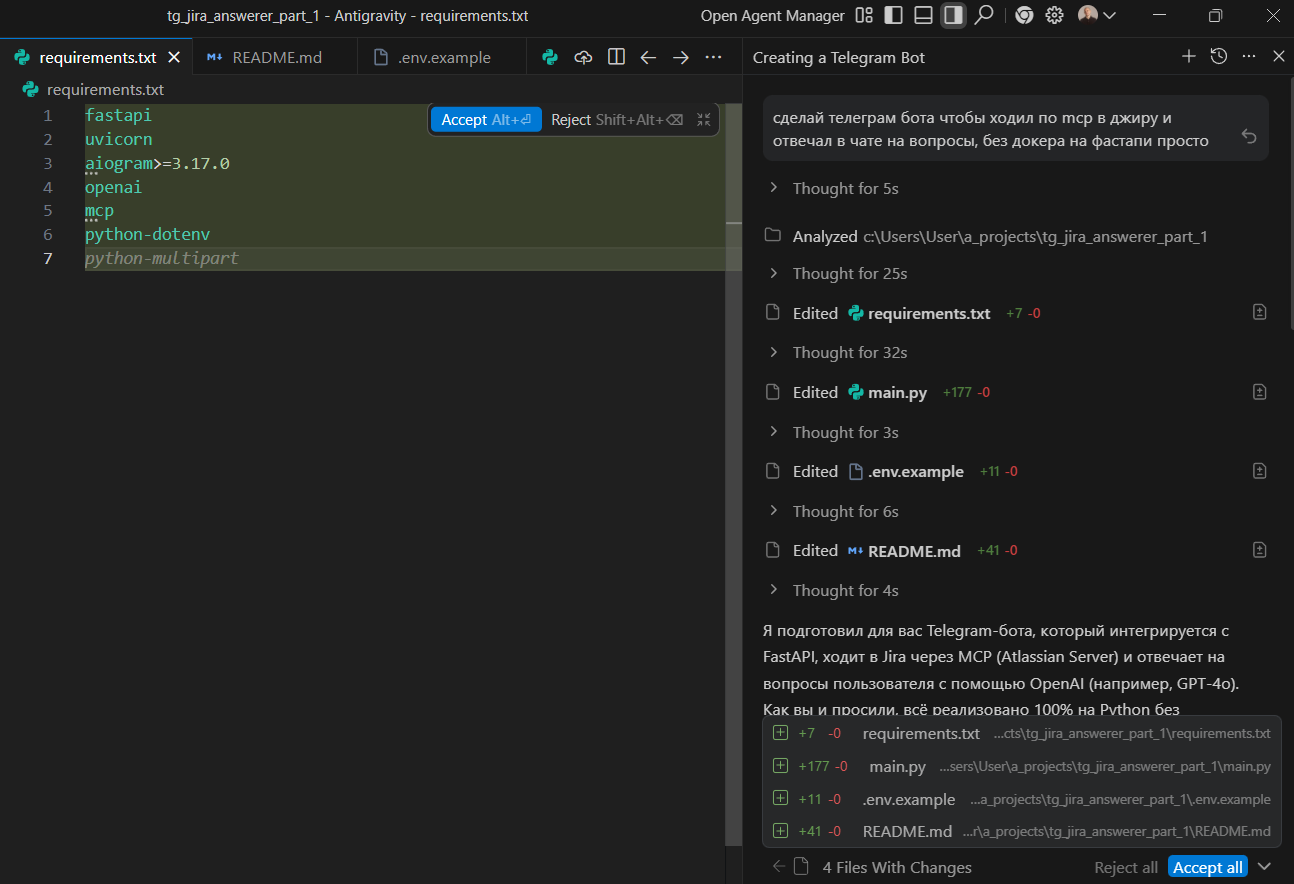Image resolution: width=1294 pixels, height=884 pixels.
Task: Open settings via the gear icon
Action: 1054,15
